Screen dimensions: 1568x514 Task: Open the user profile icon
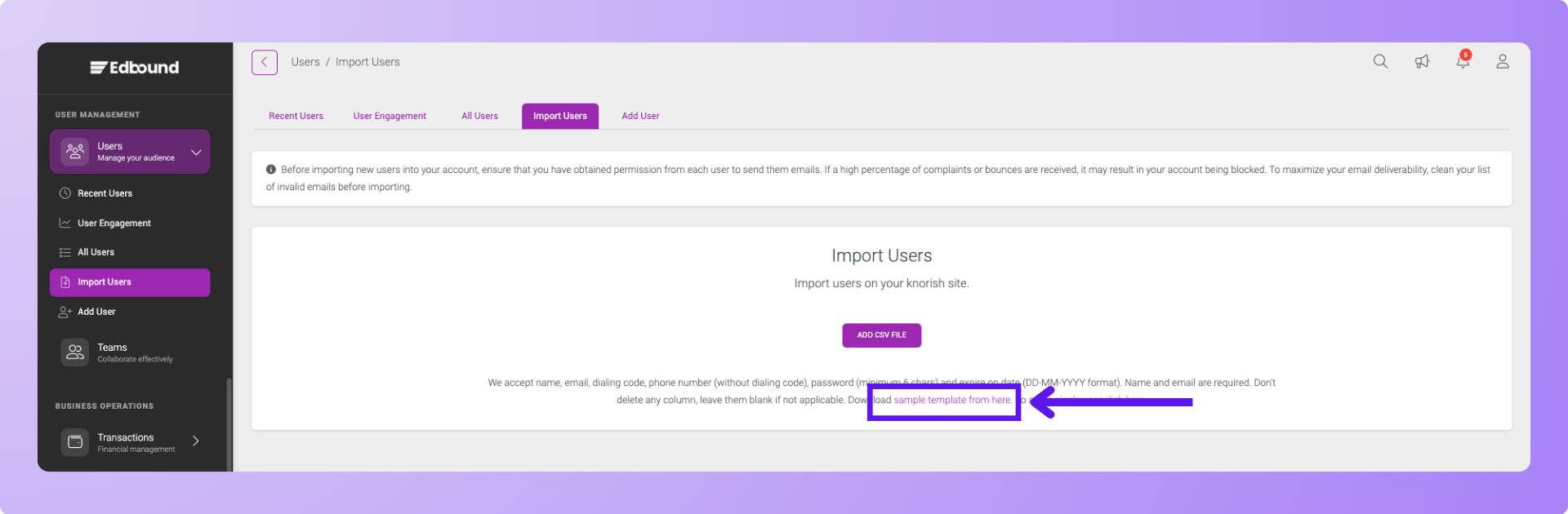[1502, 62]
